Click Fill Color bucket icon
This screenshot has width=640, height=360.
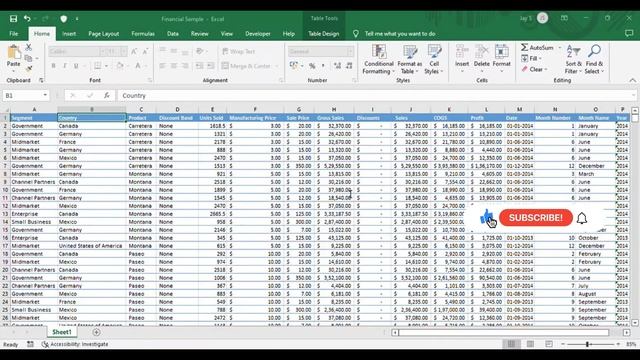tap(119, 66)
